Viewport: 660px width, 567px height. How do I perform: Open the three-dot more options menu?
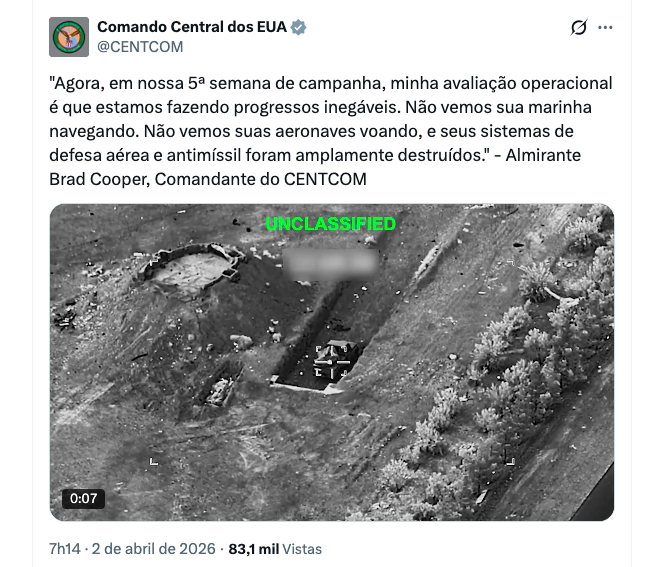pos(605,27)
